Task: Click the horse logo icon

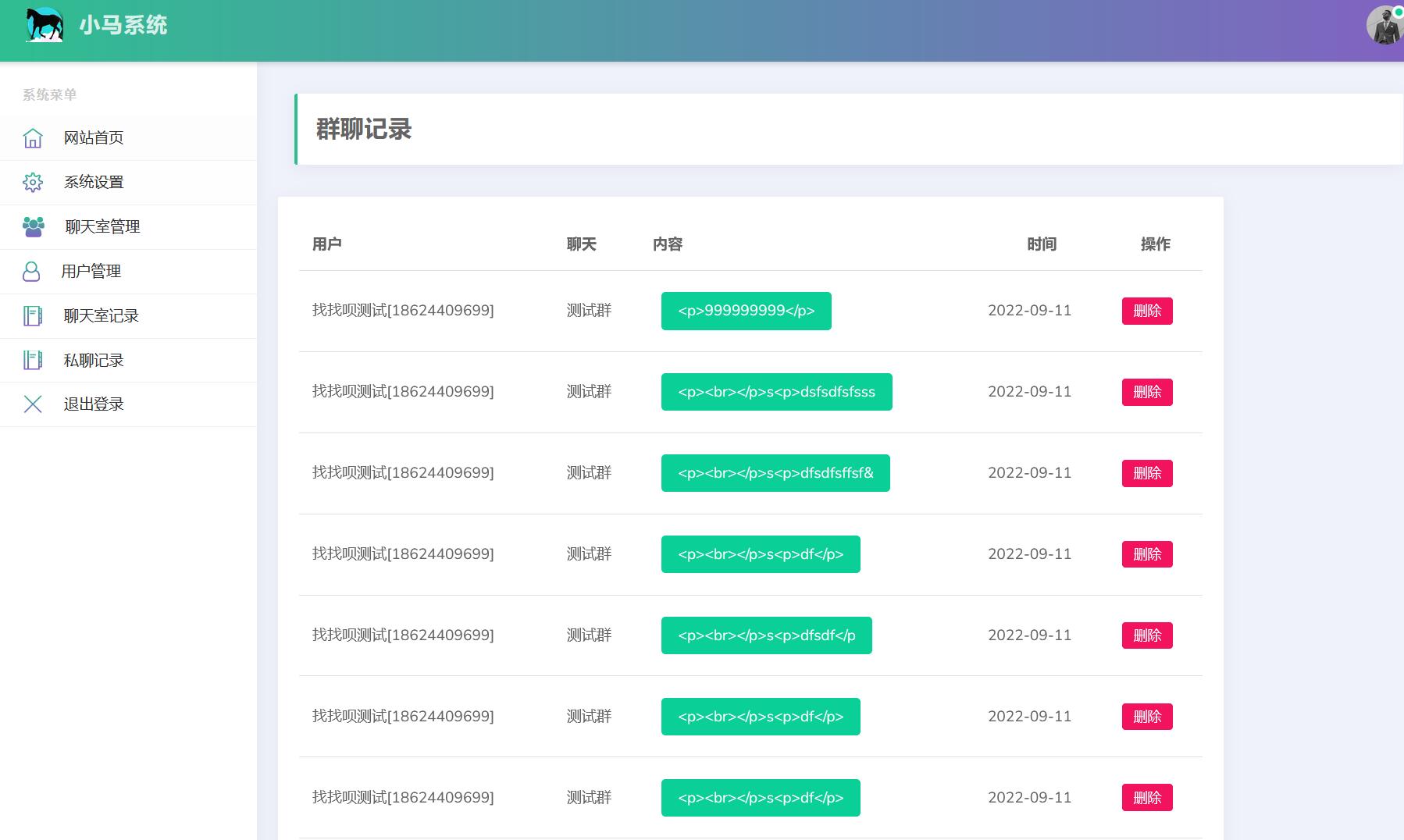Action: 44,25
